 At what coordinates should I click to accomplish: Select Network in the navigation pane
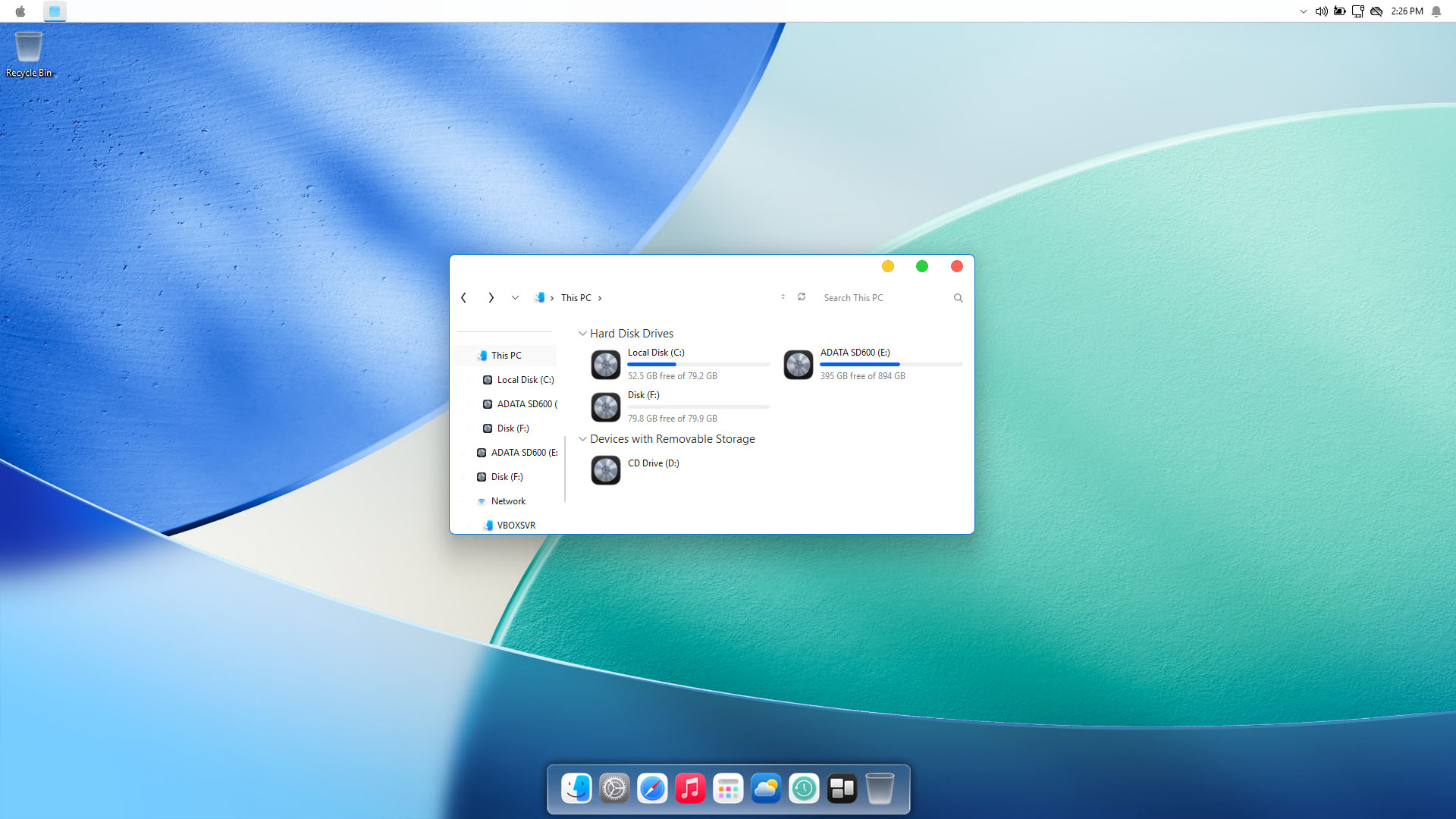pos(507,501)
